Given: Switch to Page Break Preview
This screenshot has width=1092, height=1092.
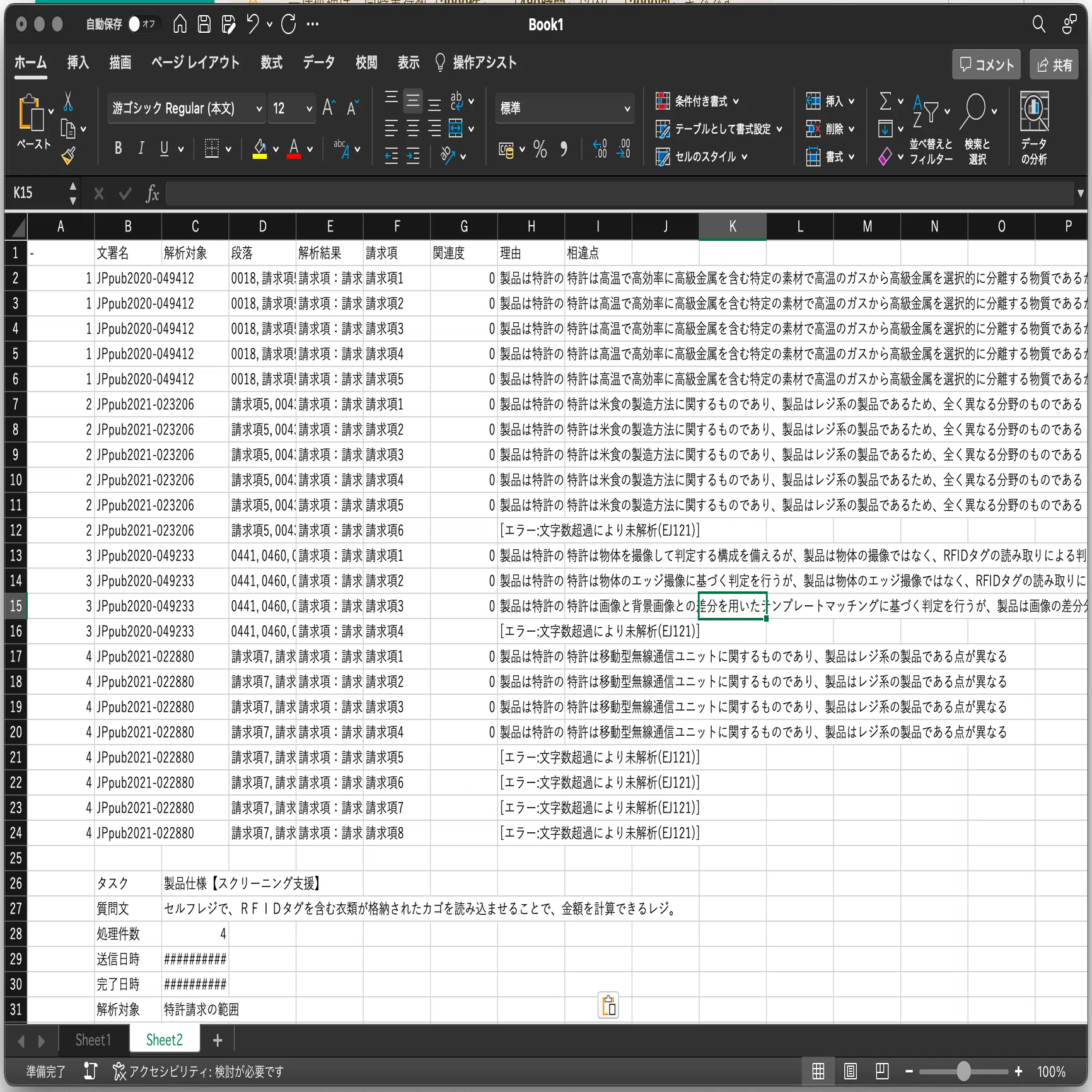Looking at the screenshot, I should (881, 1071).
